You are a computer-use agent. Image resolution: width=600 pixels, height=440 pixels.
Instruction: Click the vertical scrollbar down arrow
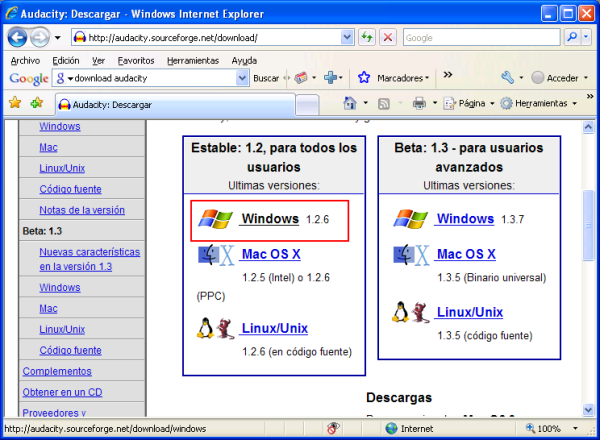pos(588,410)
